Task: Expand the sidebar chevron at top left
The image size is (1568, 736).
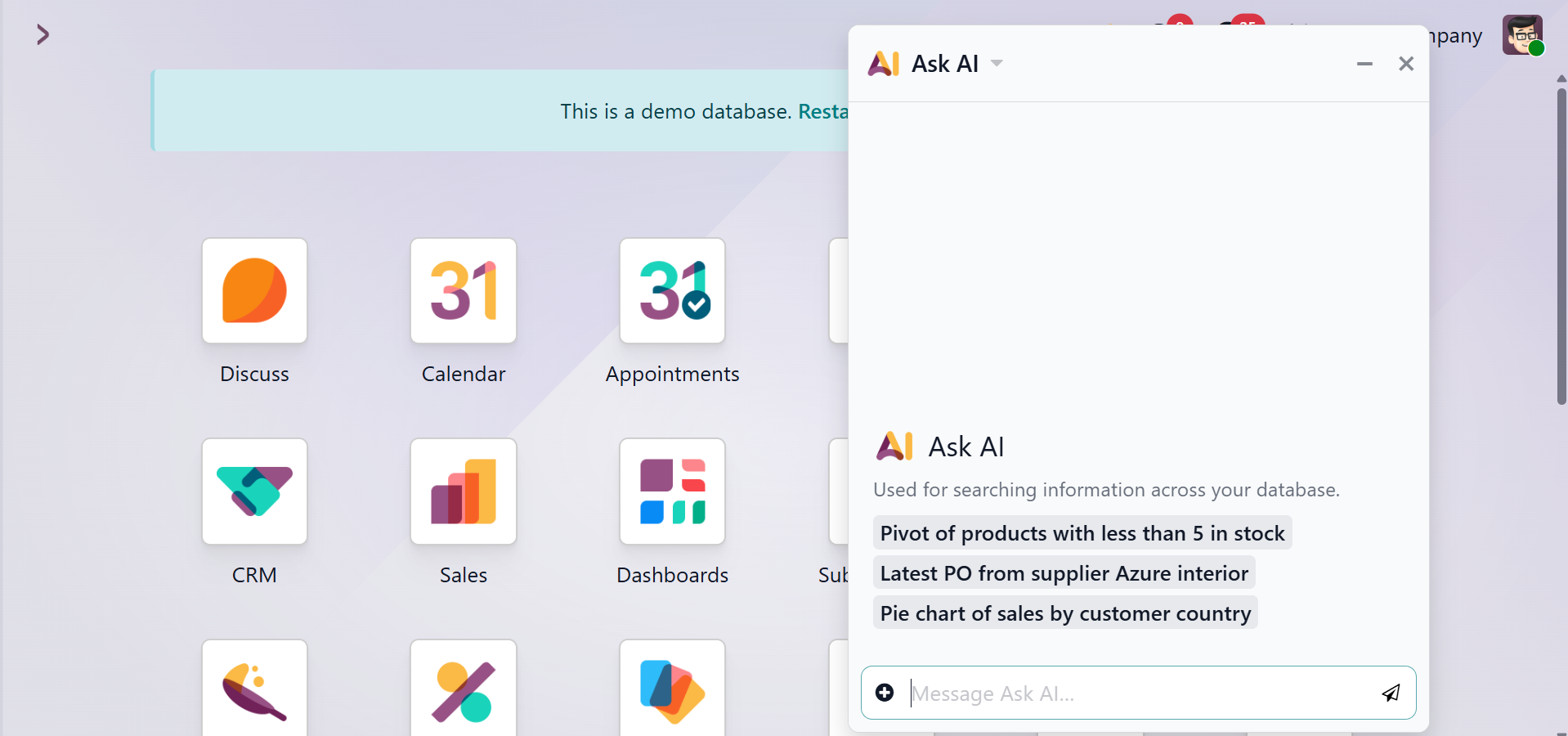Action: pos(43,34)
